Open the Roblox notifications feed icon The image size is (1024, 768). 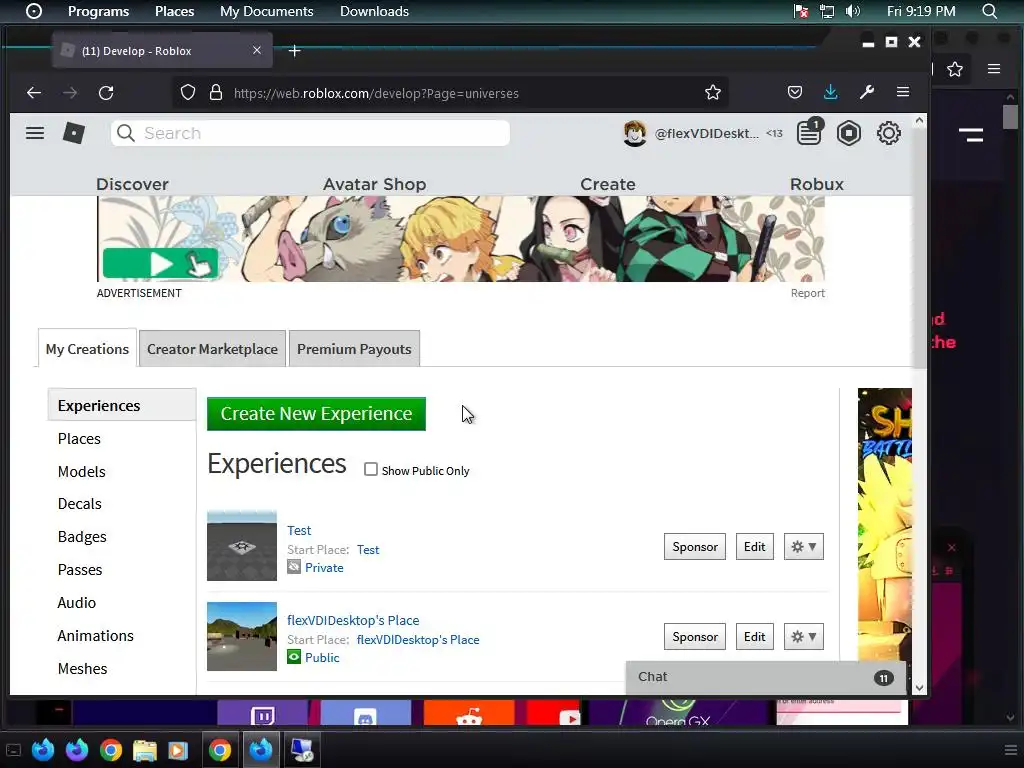pos(809,133)
